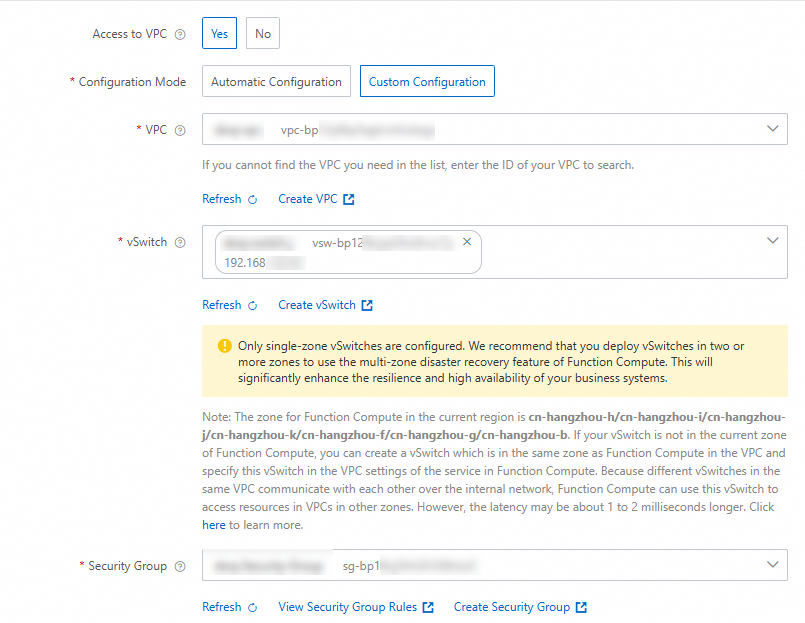The image size is (805, 623).
Task: Click inside the vSwitch selection field
Action: click(495, 252)
